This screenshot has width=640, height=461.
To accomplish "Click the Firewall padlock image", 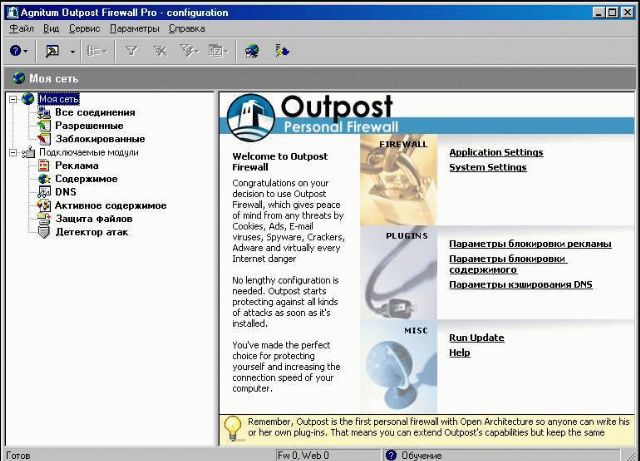I will point(398,180).
